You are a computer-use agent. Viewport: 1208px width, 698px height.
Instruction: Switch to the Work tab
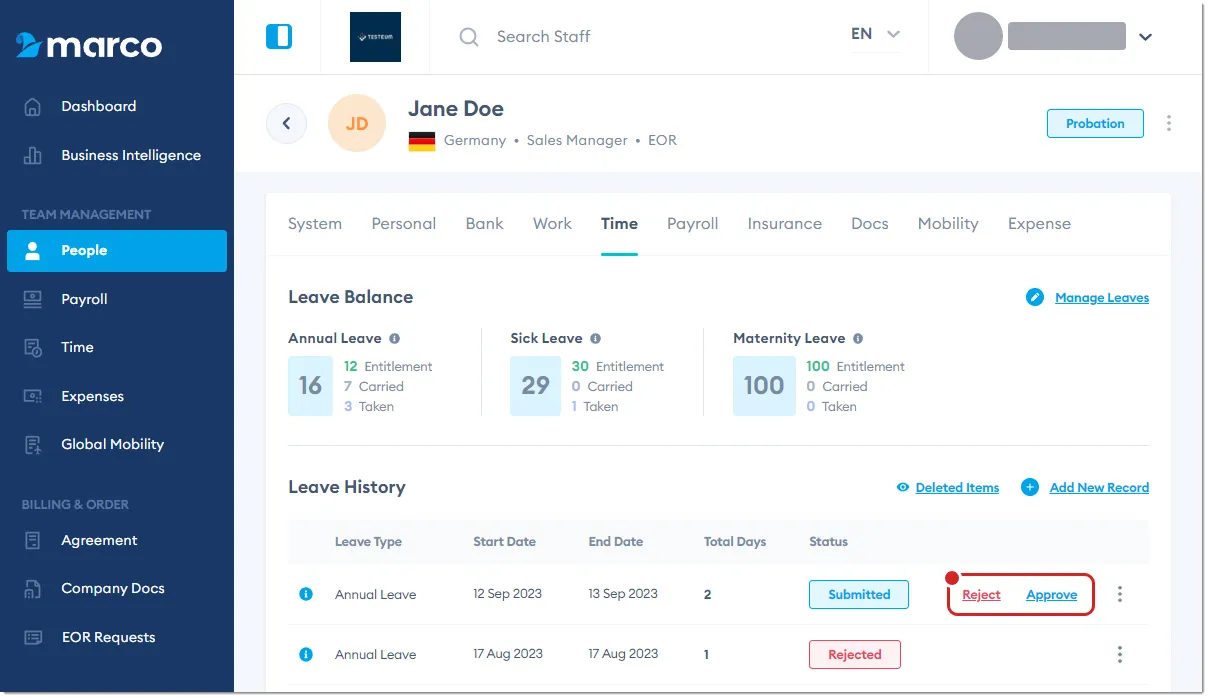[x=552, y=224]
